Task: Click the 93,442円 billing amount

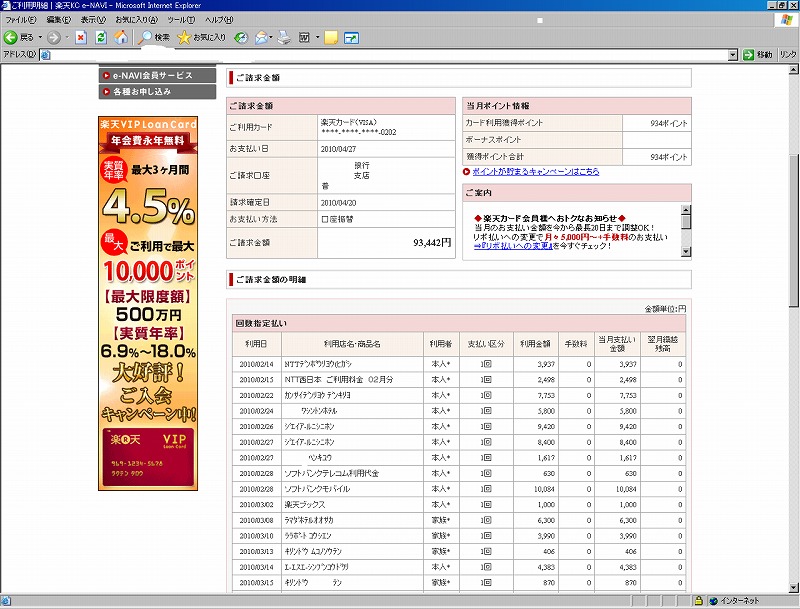Action: click(x=432, y=243)
